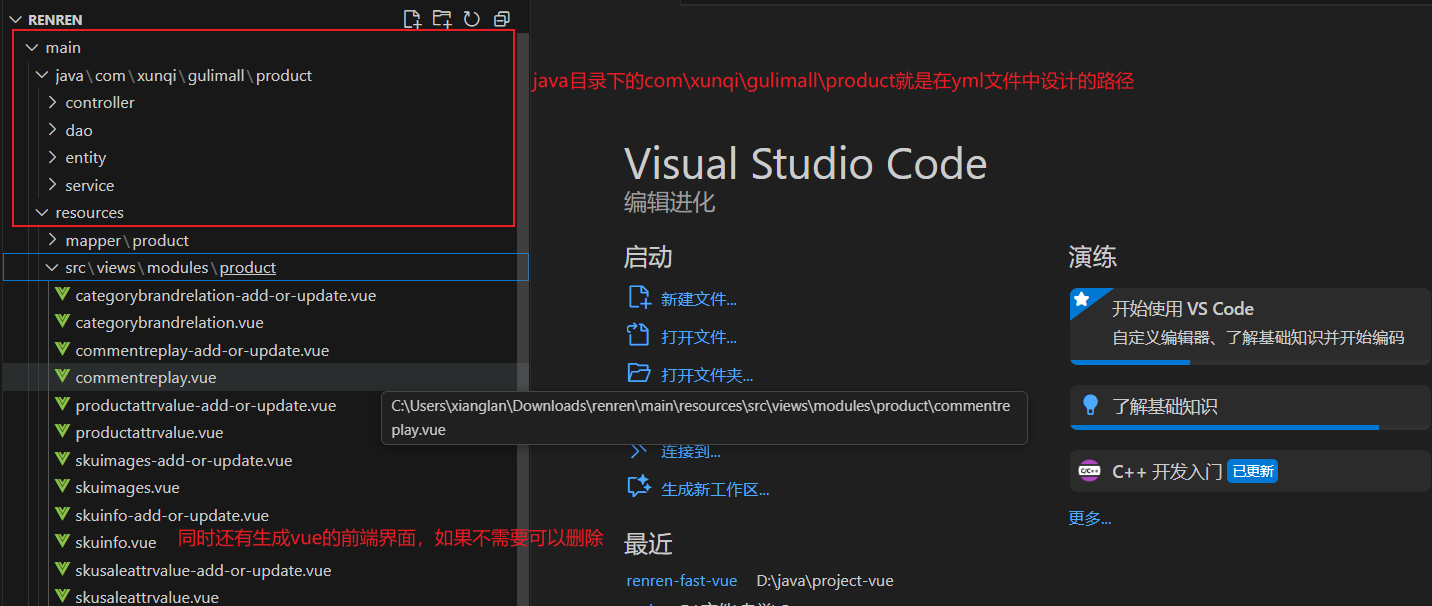This screenshot has width=1432, height=606.
Task: Expand the dao folder
Action: [x=52, y=130]
